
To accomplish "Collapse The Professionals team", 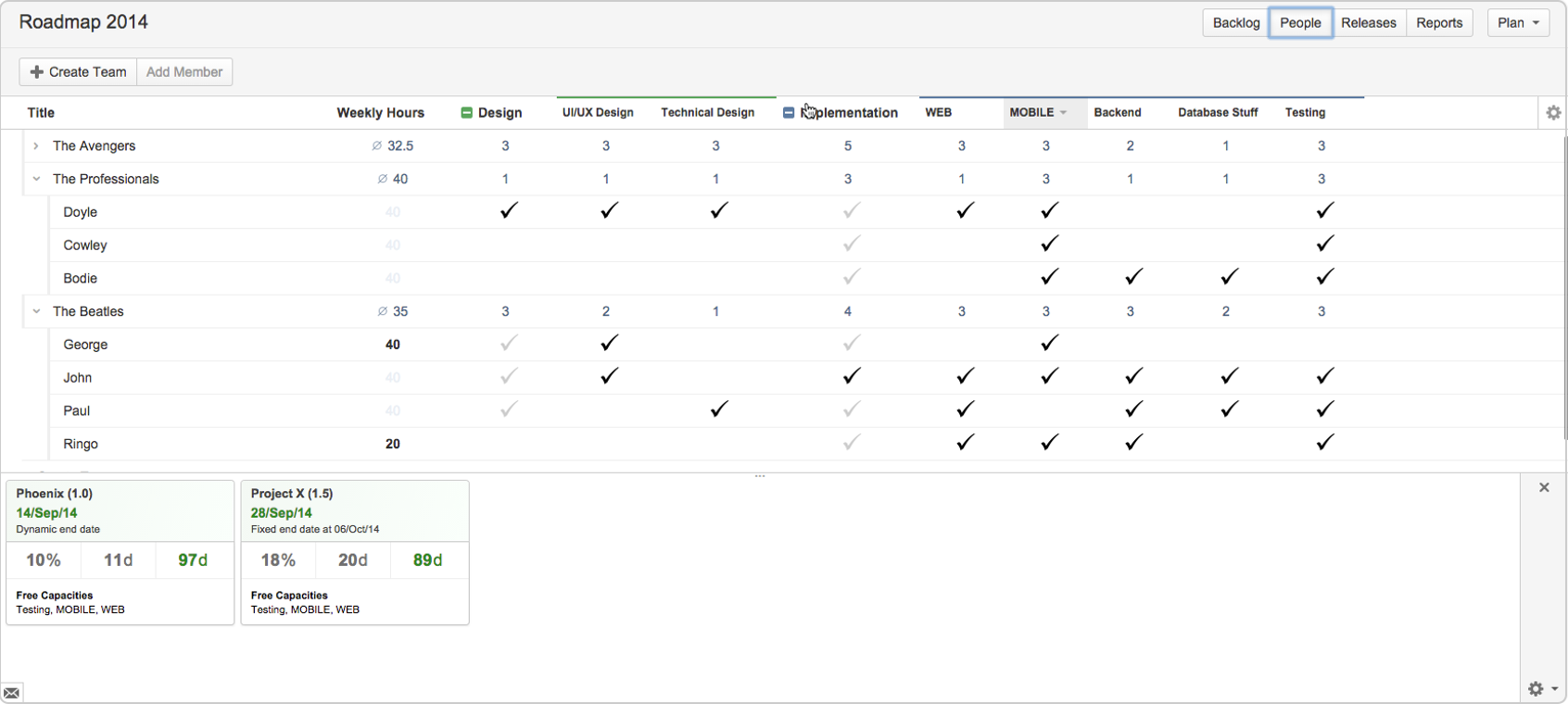I will tap(36, 179).
